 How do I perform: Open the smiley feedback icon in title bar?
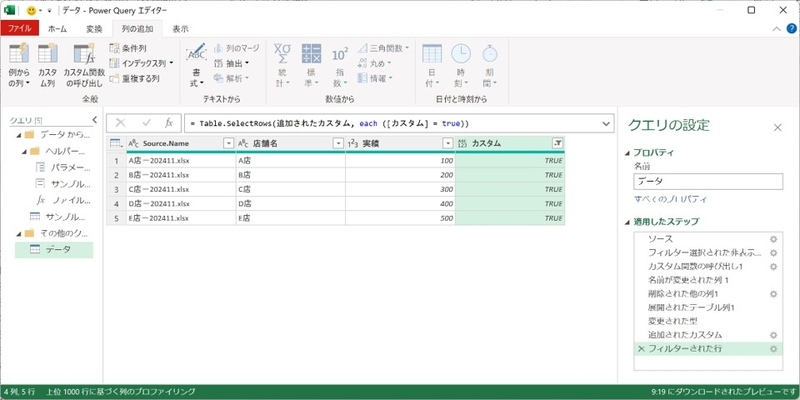31,10
